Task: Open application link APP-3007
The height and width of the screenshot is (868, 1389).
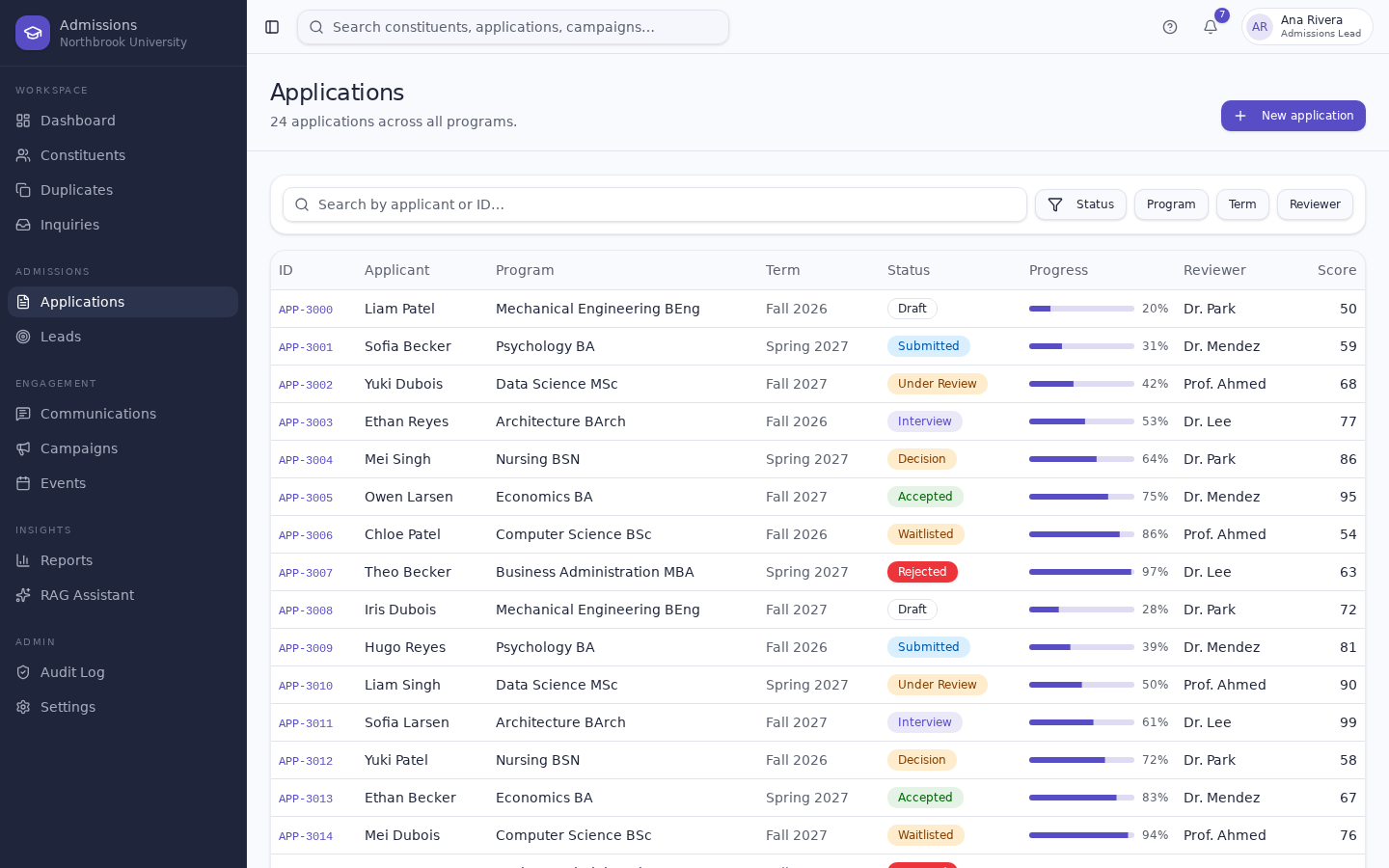Action: pyautogui.click(x=306, y=573)
